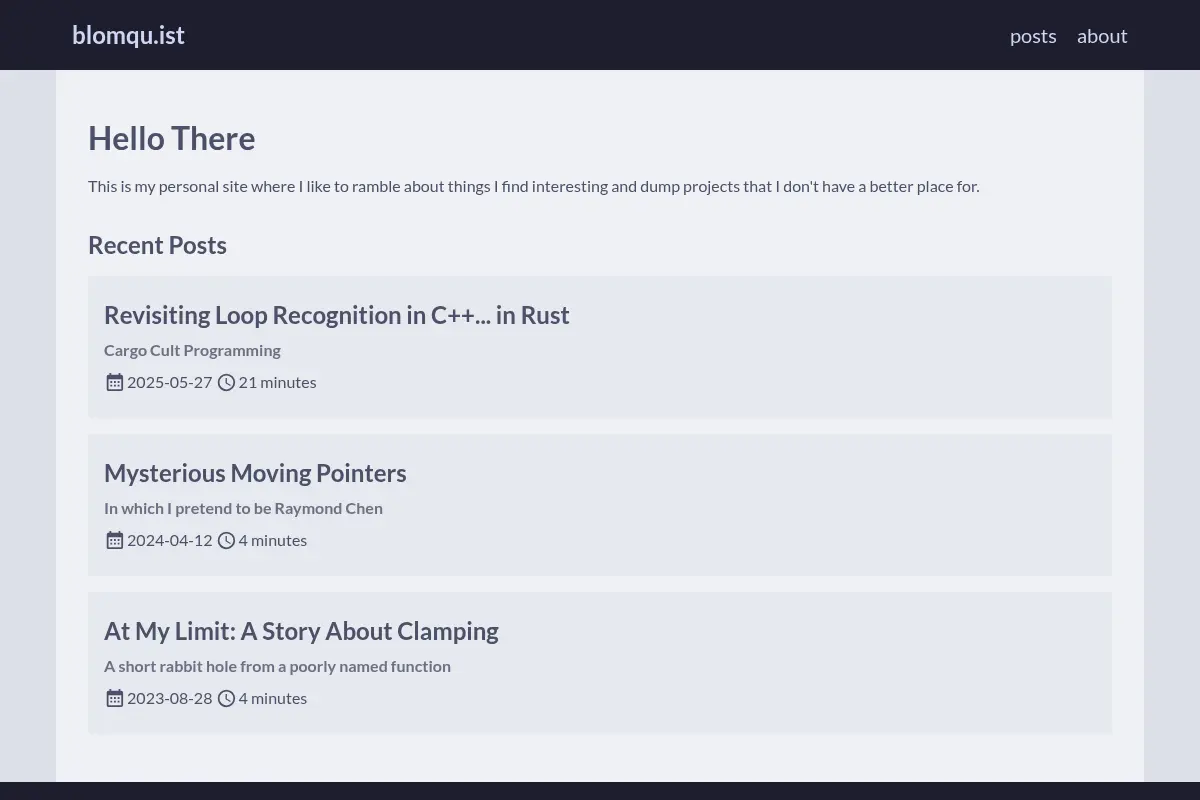This screenshot has width=1200, height=800.
Task: Open Revisiting Loop Recognition in C++ post
Action: tap(337, 315)
